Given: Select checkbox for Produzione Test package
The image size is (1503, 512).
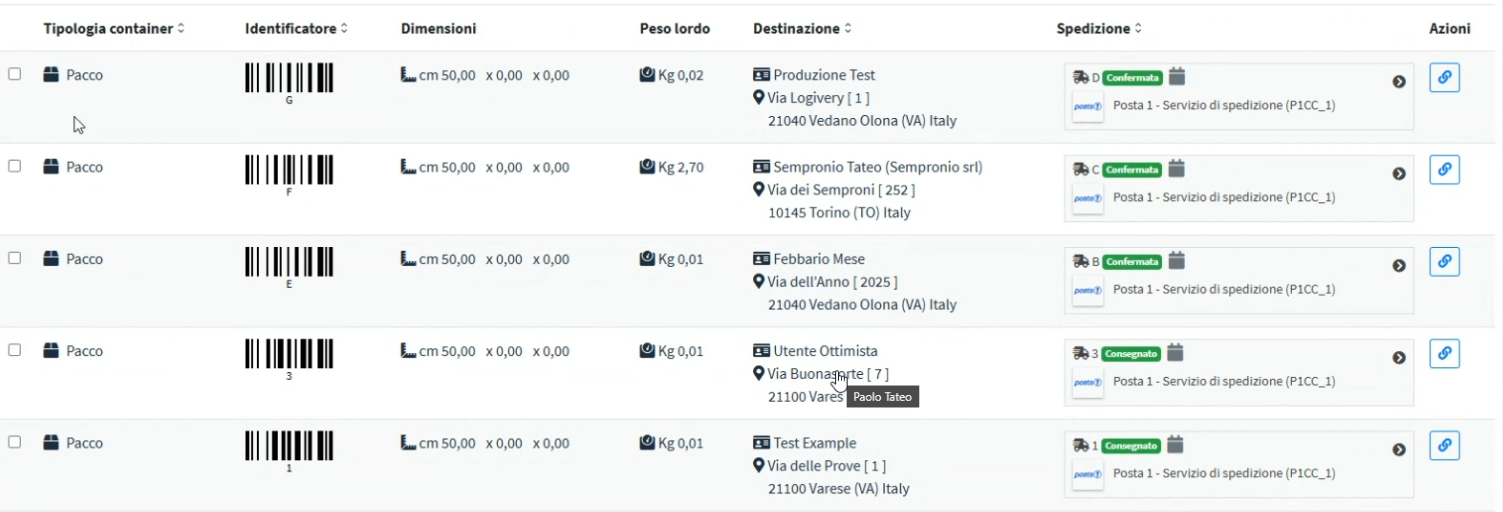Looking at the screenshot, I should [15, 74].
